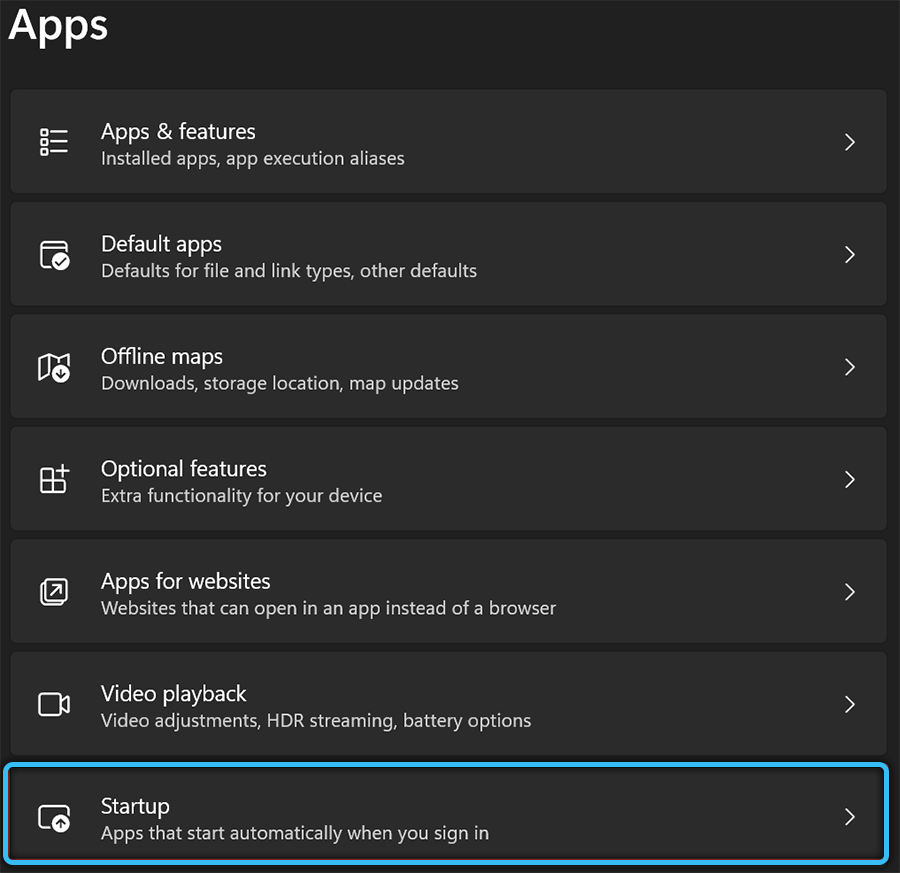Click the Apps & features list icon
900x873 pixels.
[x=54, y=142]
